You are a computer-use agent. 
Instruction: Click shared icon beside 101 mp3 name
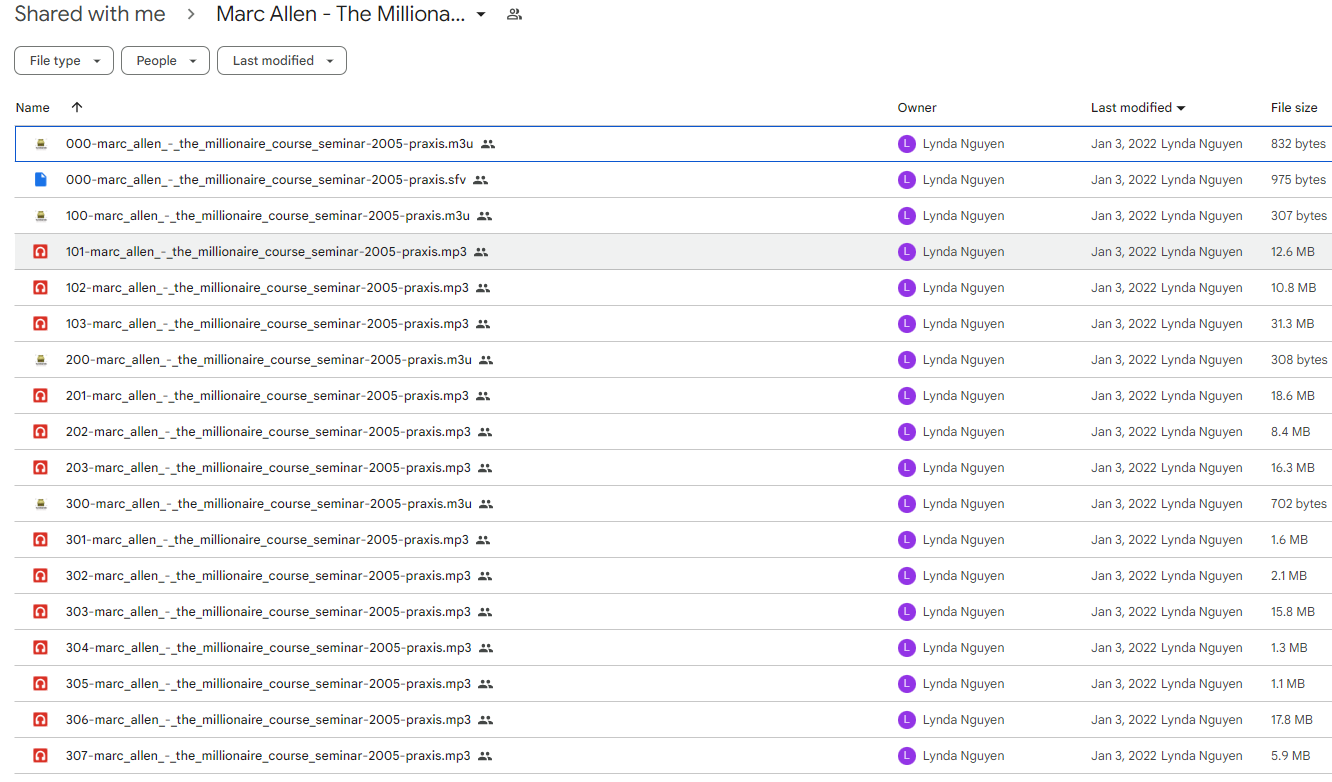(x=481, y=252)
